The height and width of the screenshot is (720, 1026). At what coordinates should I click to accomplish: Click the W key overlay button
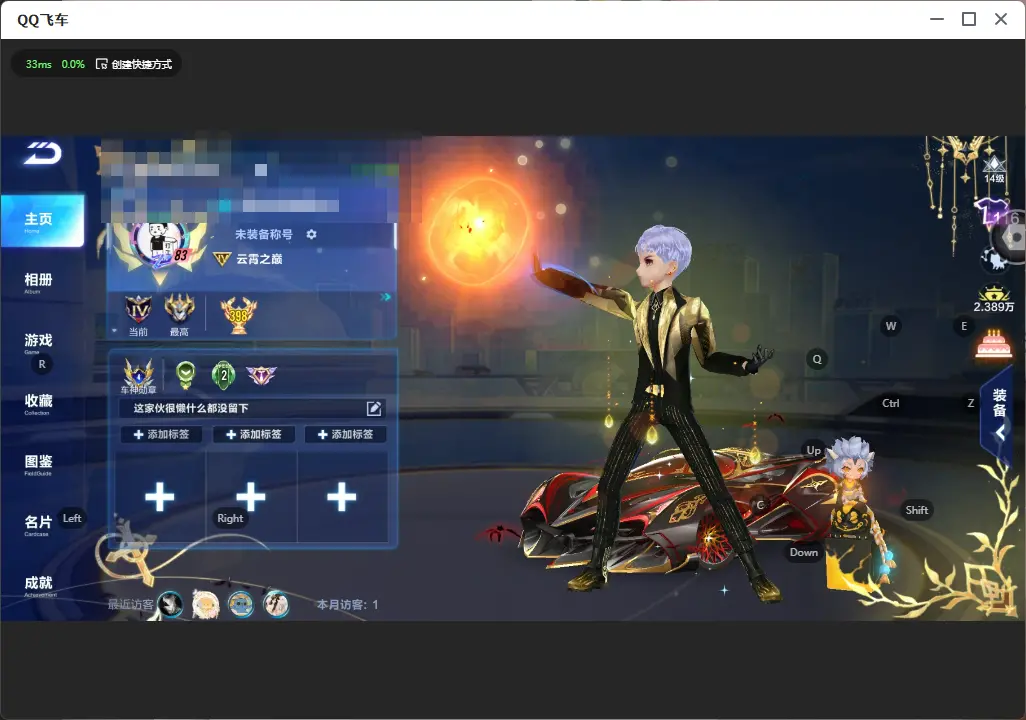[x=891, y=326]
